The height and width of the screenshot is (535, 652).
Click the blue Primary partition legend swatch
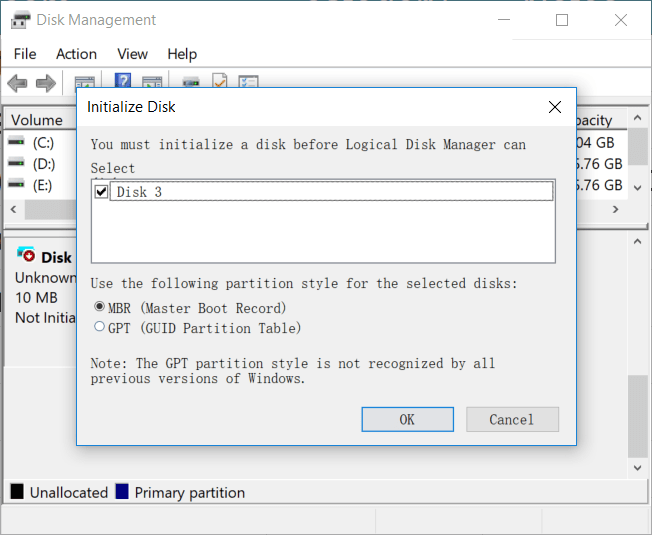(x=122, y=491)
